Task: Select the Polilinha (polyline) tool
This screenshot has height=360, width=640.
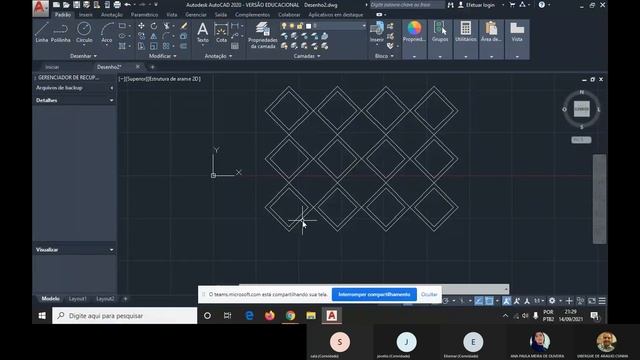Action: tap(60, 32)
